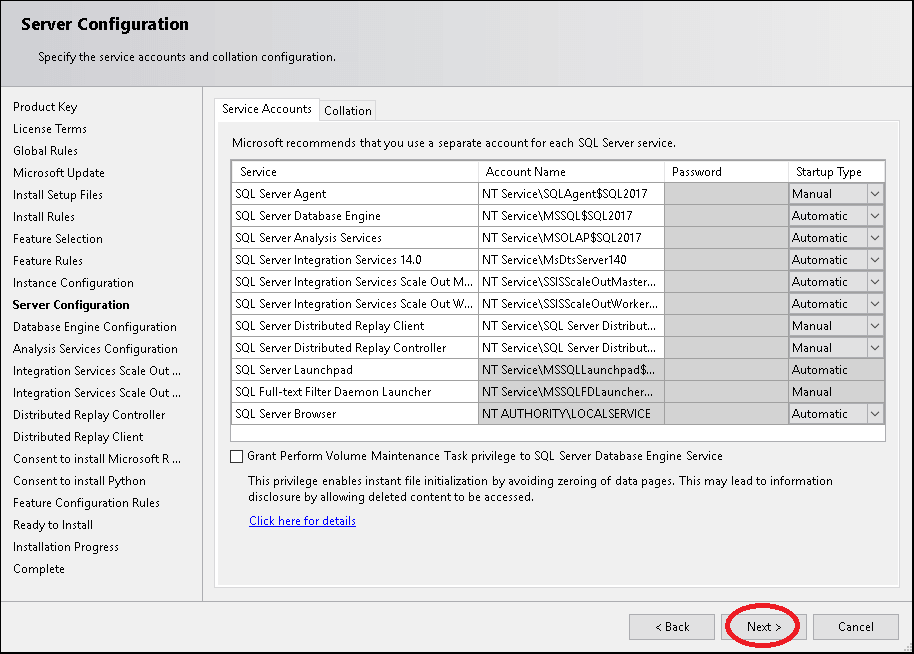Click the Next button
The height and width of the screenshot is (654, 914).
764,627
